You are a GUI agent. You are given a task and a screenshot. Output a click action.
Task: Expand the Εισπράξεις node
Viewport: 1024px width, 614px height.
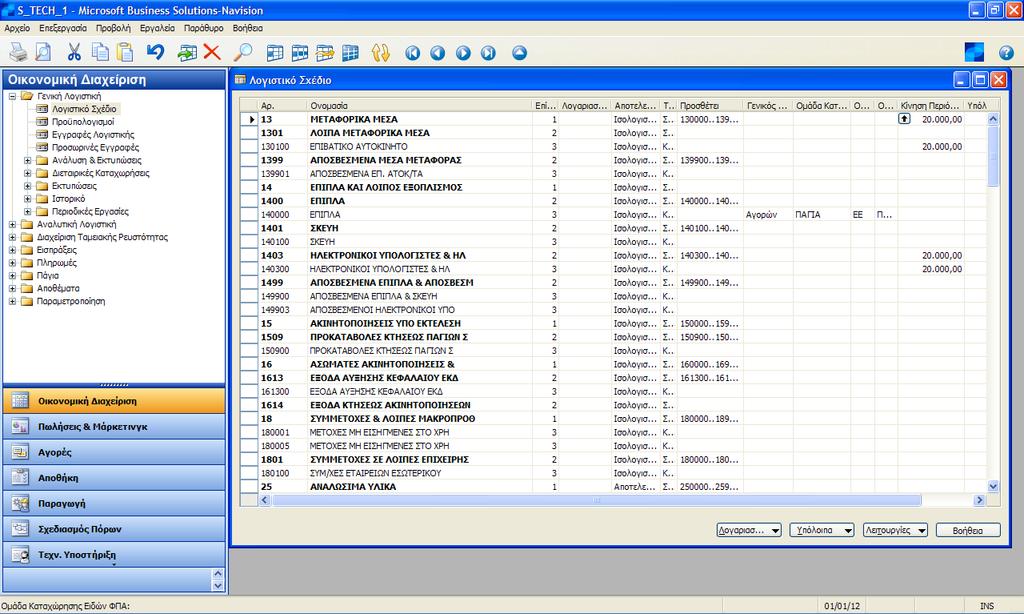tap(12, 250)
